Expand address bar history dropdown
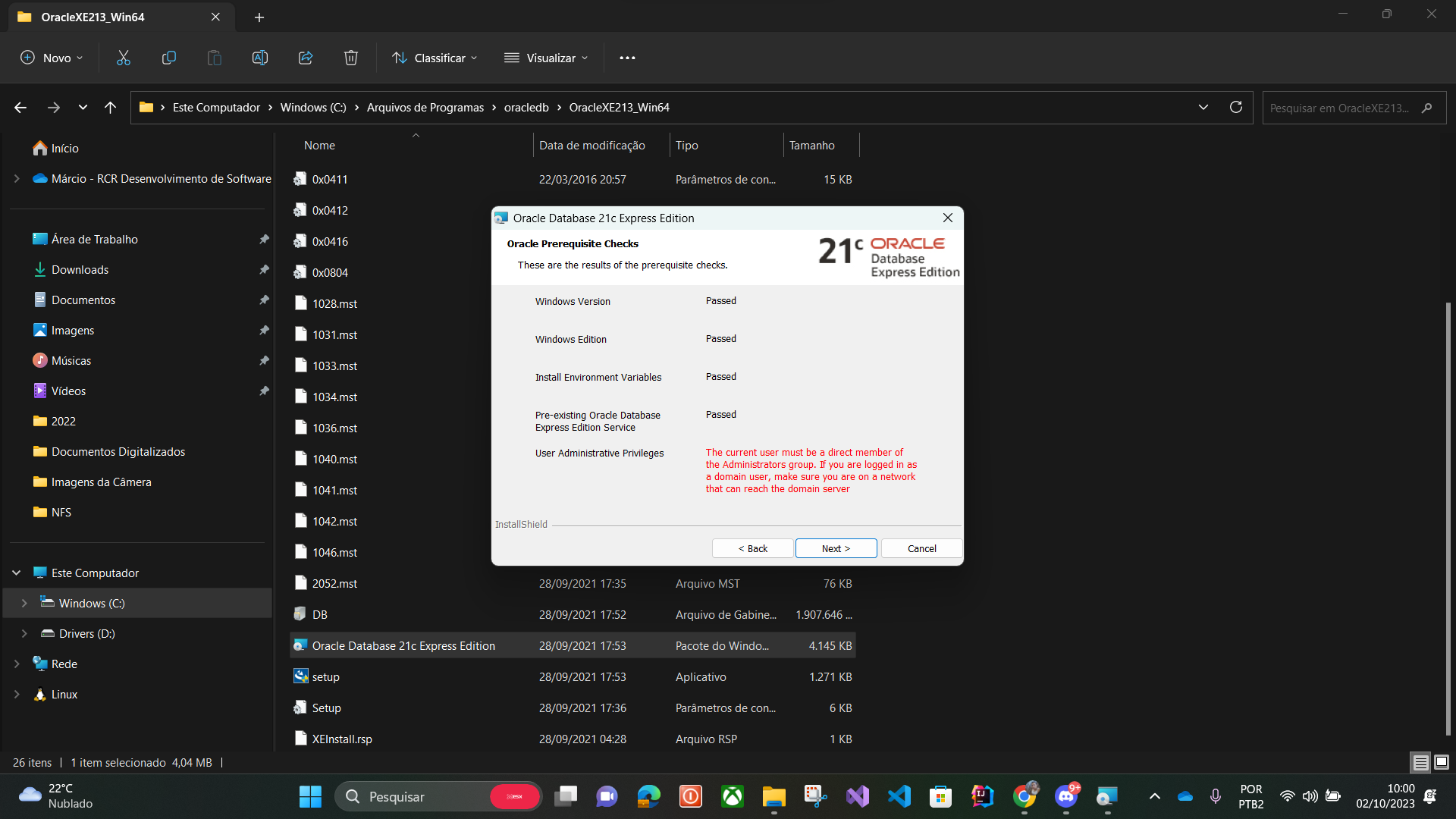Screen dimensions: 1456x819 (1203, 107)
